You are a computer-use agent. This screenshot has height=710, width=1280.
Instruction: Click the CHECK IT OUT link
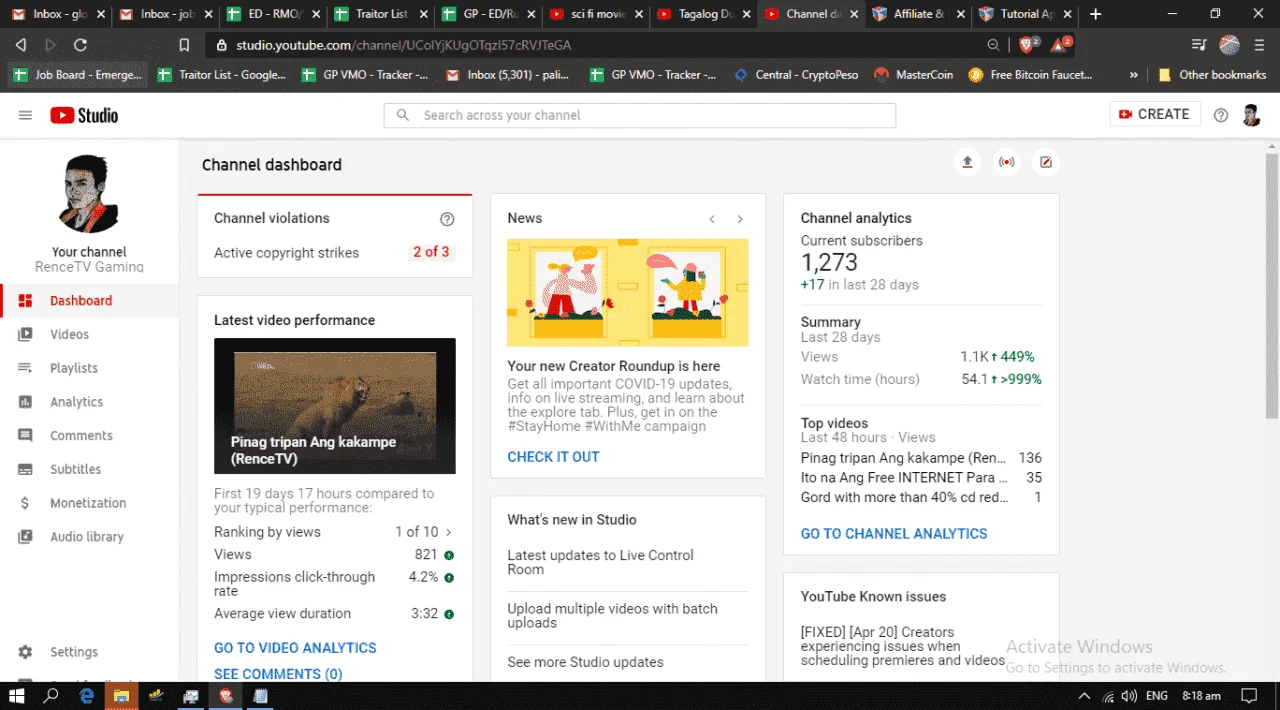pyautogui.click(x=553, y=457)
